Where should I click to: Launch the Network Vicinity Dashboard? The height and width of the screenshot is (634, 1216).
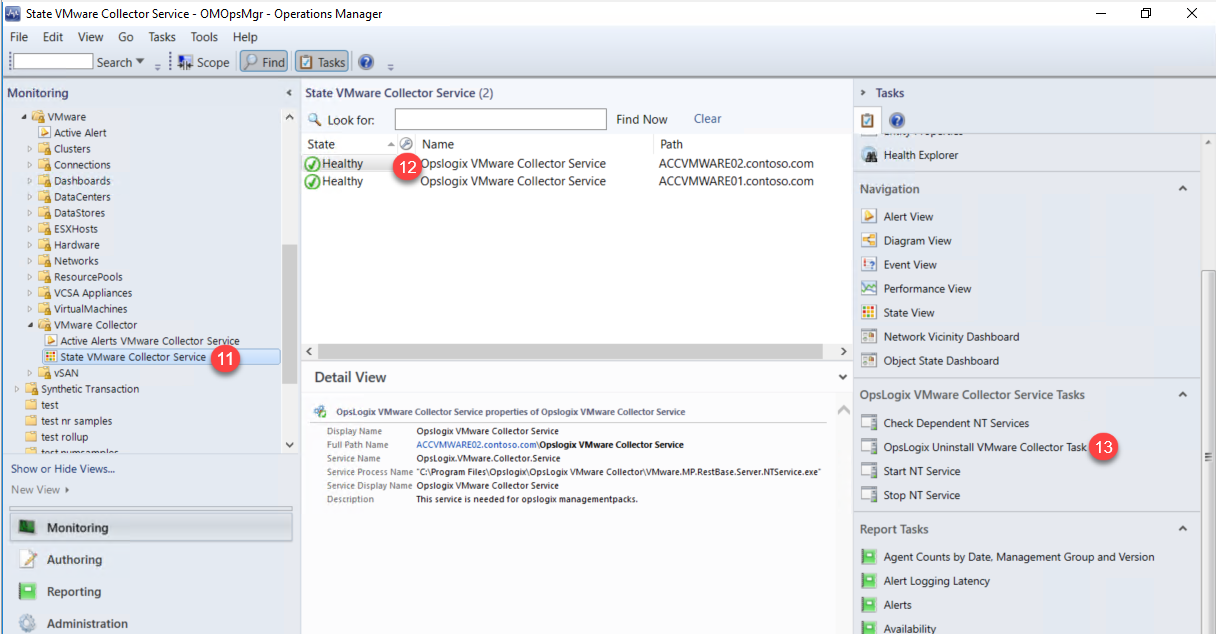(x=951, y=337)
